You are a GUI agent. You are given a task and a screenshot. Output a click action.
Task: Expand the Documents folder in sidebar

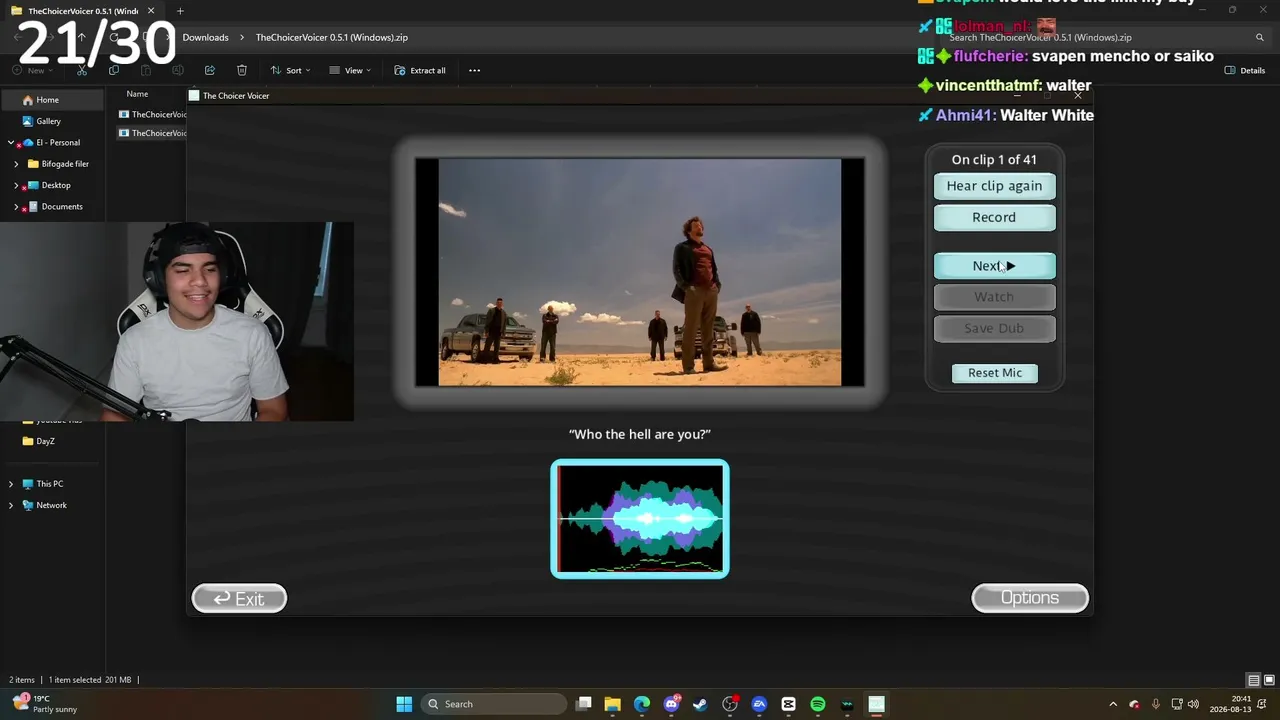[16, 207]
